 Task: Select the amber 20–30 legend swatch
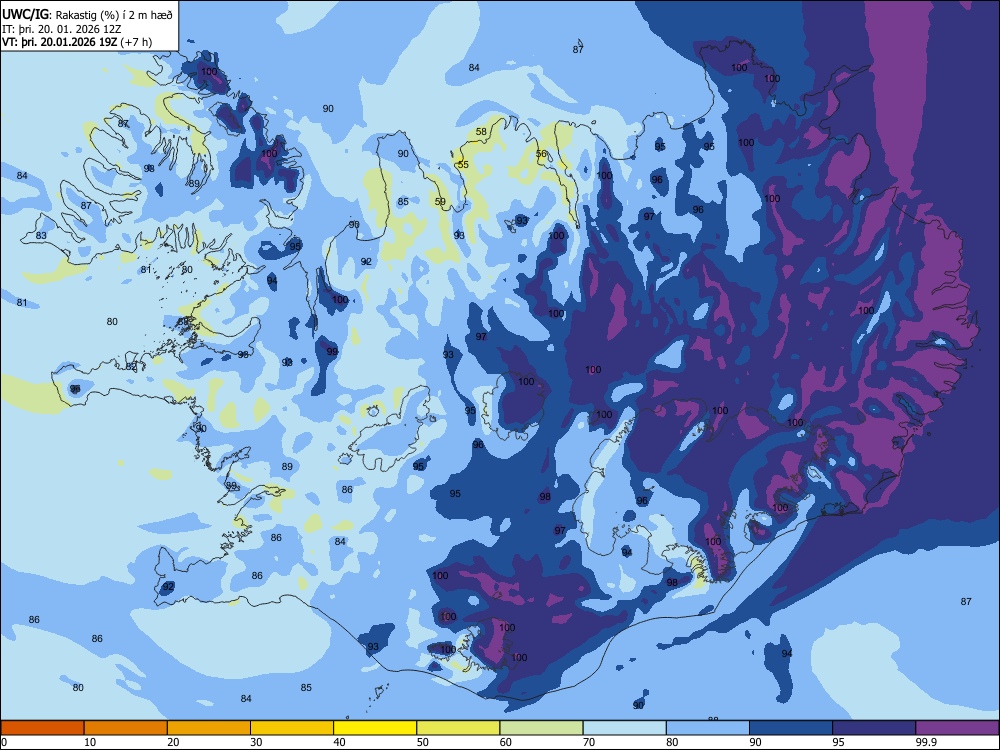tap(209, 728)
